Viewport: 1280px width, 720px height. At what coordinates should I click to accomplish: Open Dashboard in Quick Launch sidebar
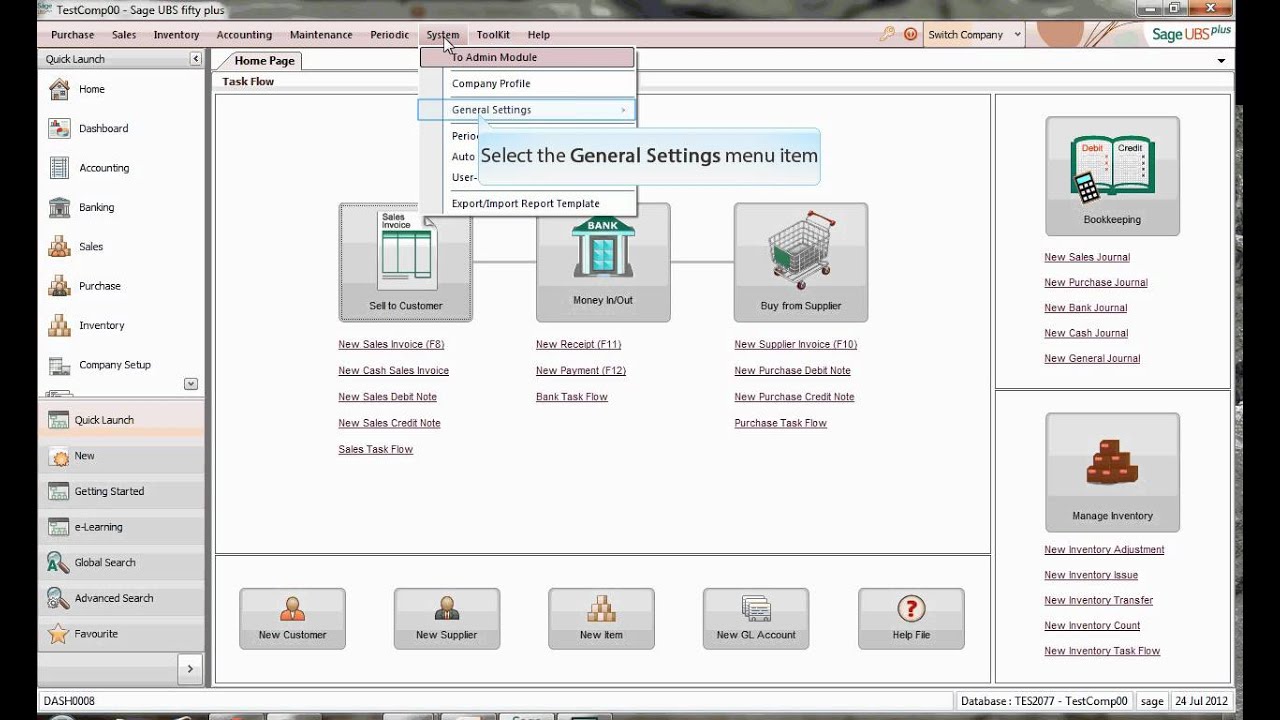pyautogui.click(x=104, y=128)
